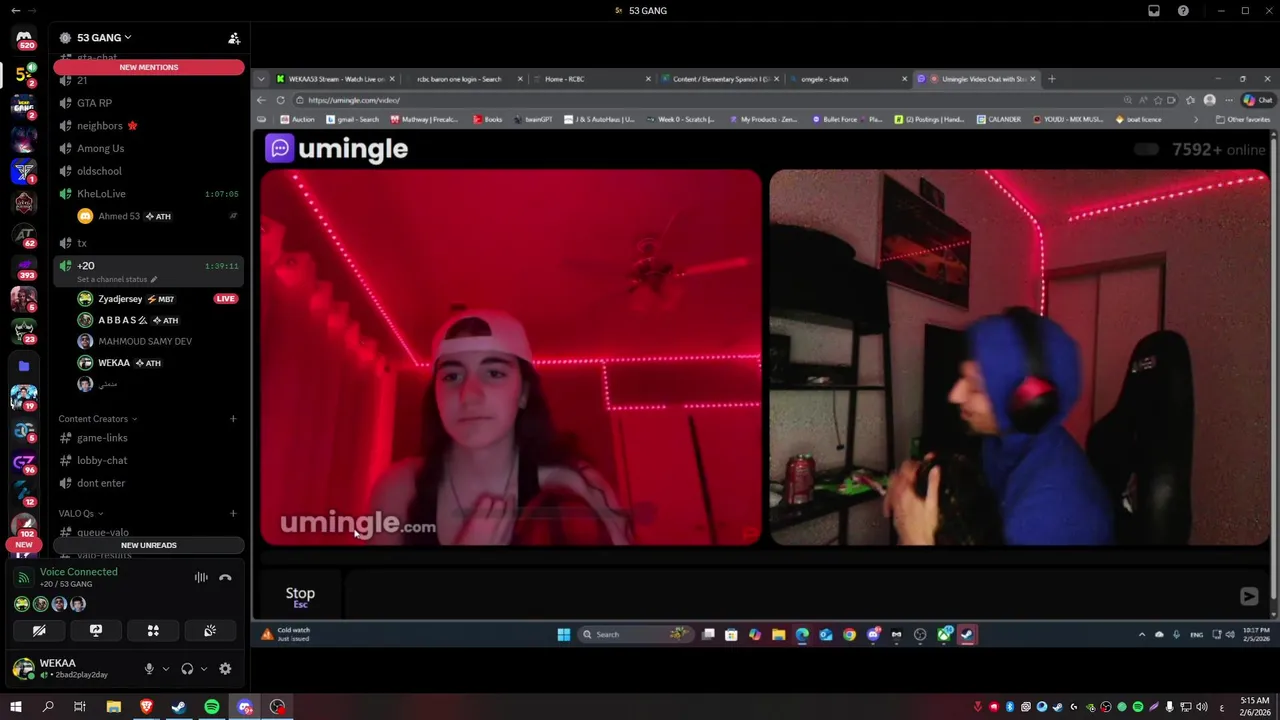The width and height of the screenshot is (1280, 720).
Task: Open connection quality signal icon
Action: (24, 577)
